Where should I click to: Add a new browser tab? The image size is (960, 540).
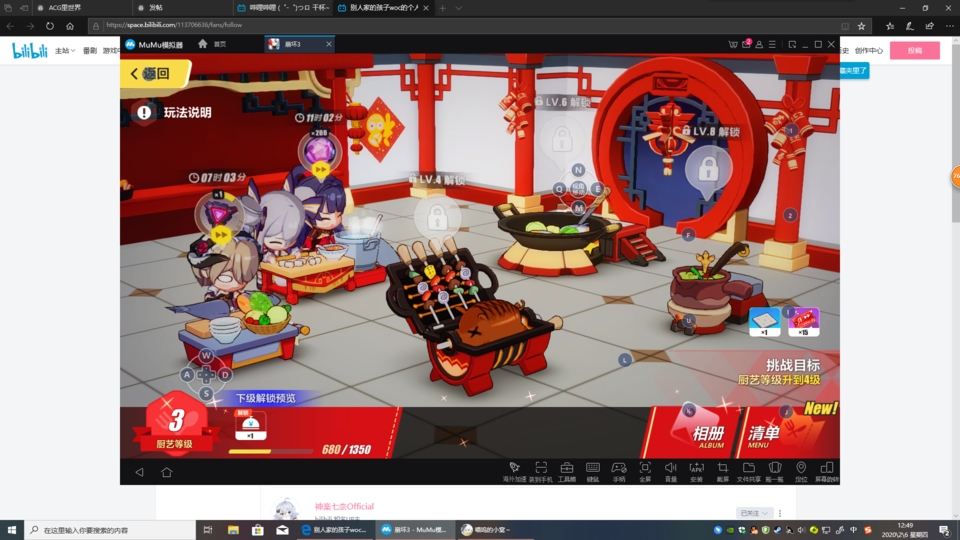[x=443, y=8]
